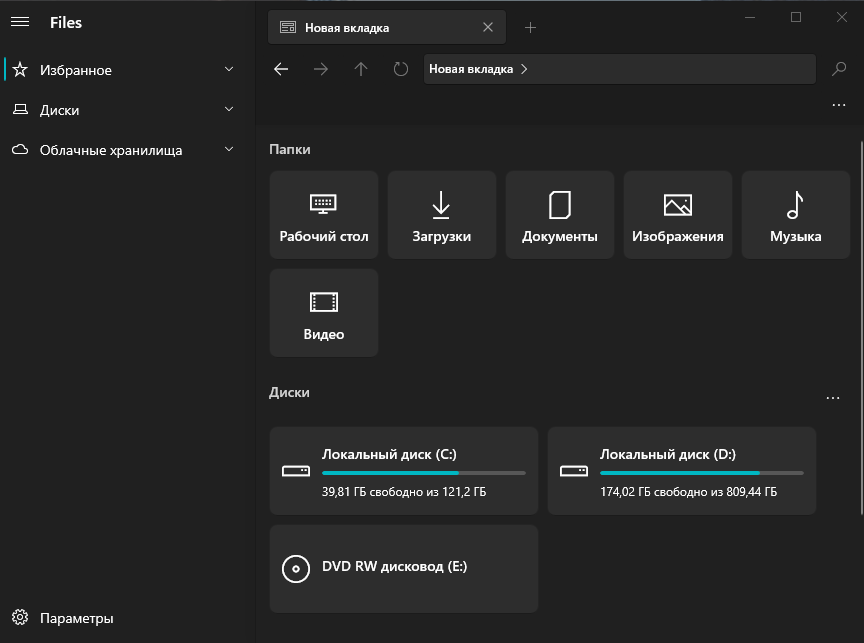This screenshot has width=864, height=643.
Task: Click the Локальный диск (D:) title
Action: point(668,455)
